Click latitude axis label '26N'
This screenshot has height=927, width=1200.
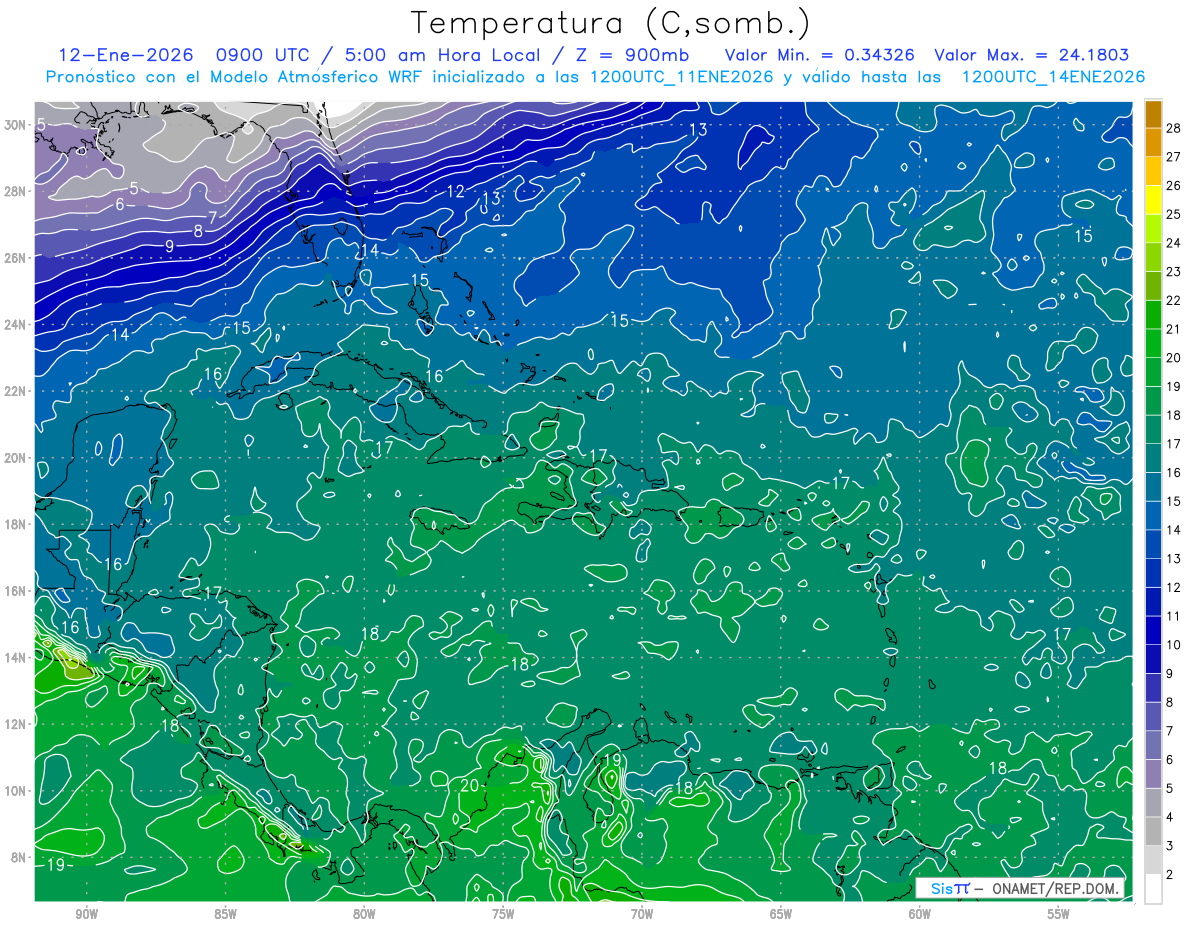(x=16, y=258)
